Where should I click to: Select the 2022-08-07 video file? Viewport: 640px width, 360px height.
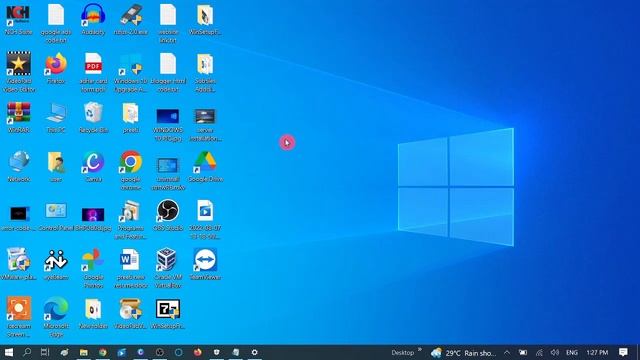pos(205,220)
